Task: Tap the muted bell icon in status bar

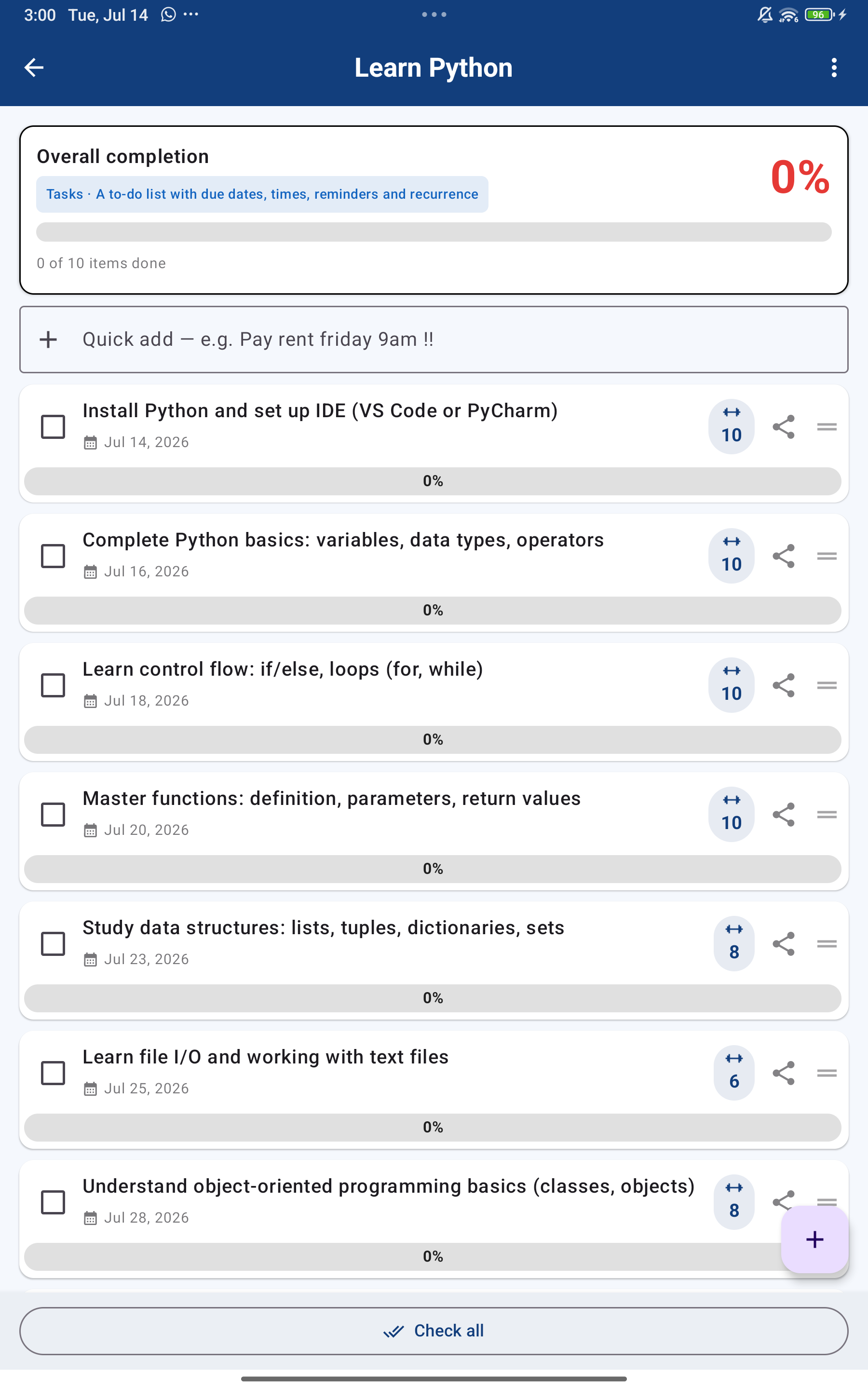Action: (x=765, y=14)
